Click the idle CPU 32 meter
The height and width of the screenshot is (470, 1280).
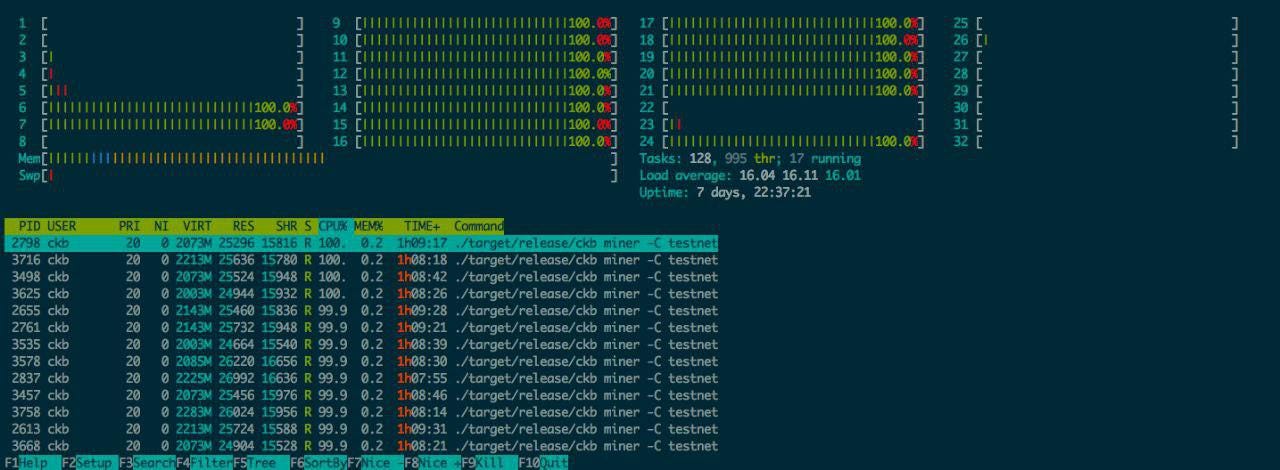click(1097, 141)
